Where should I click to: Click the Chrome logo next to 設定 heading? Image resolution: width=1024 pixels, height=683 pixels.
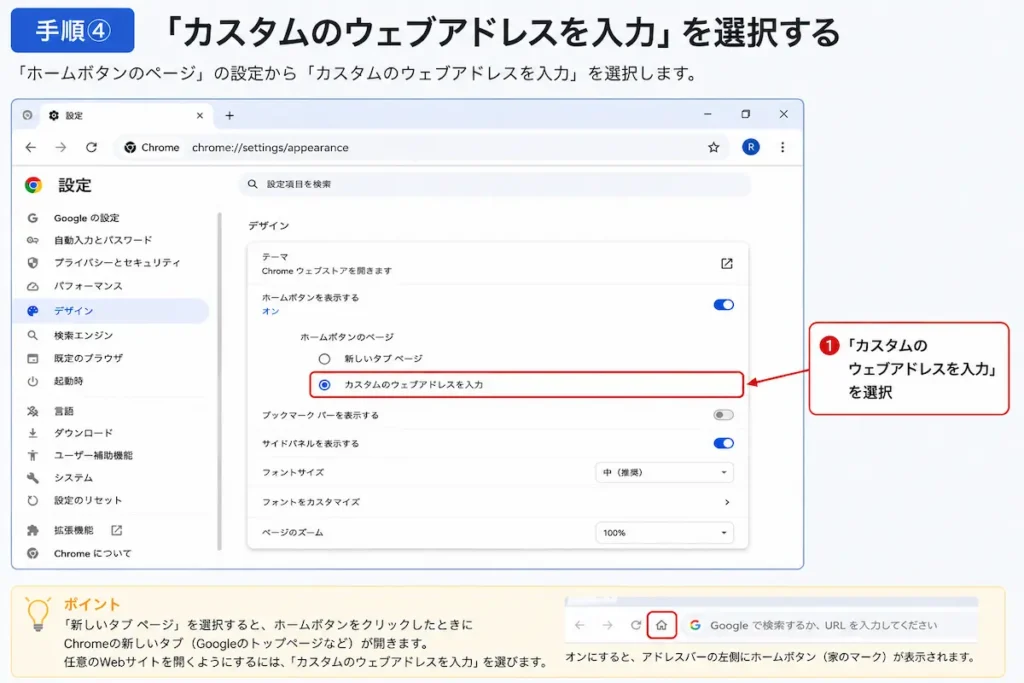click(33, 185)
